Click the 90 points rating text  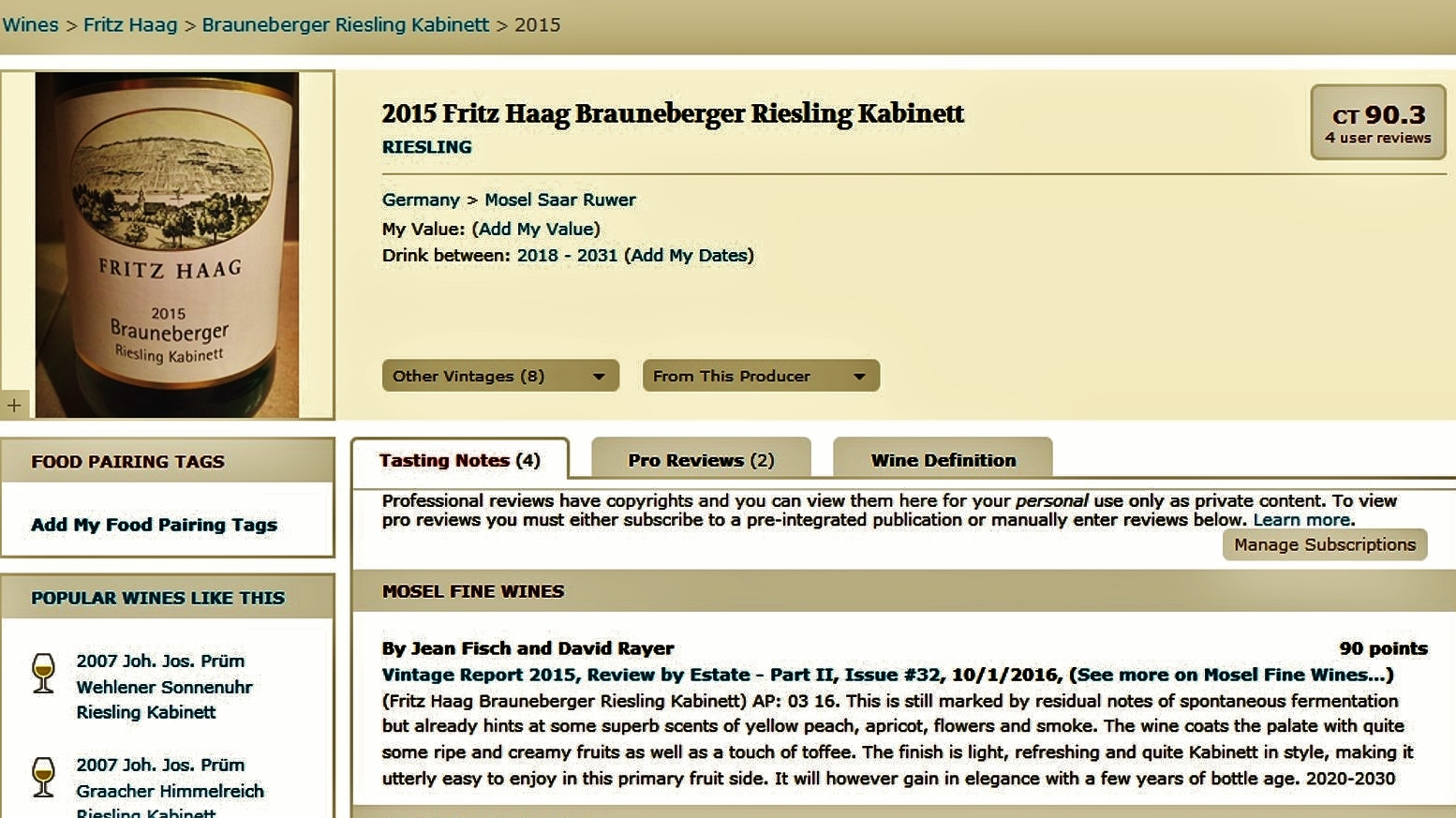1383,647
